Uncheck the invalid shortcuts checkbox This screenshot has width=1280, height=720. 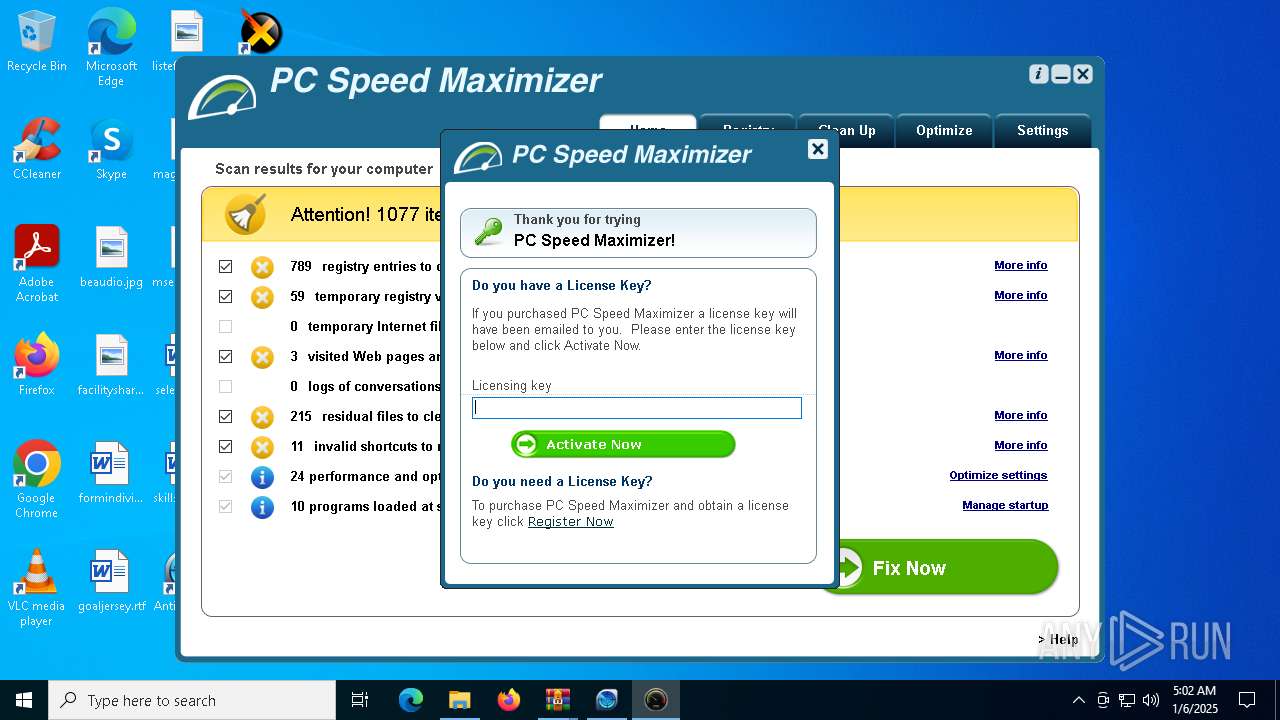(225, 447)
